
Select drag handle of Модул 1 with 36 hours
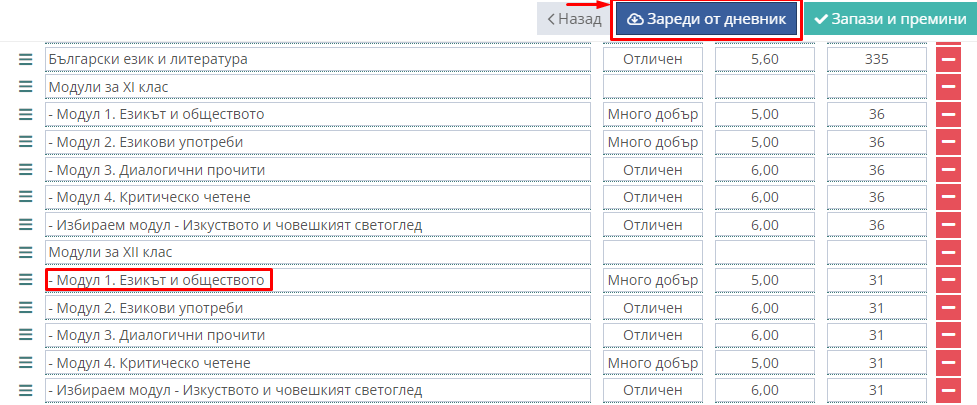point(25,114)
